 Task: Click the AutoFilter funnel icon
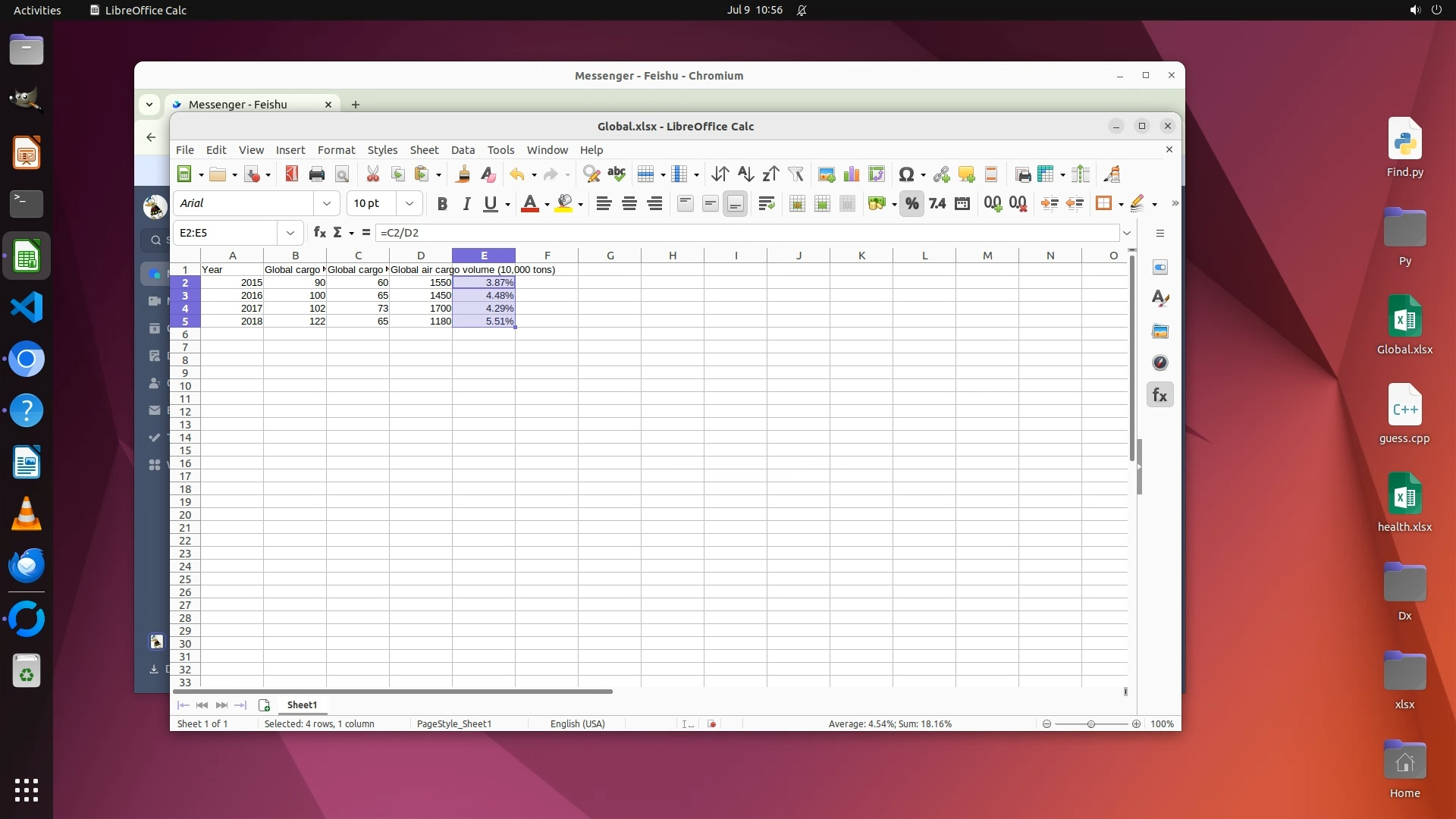click(x=795, y=174)
